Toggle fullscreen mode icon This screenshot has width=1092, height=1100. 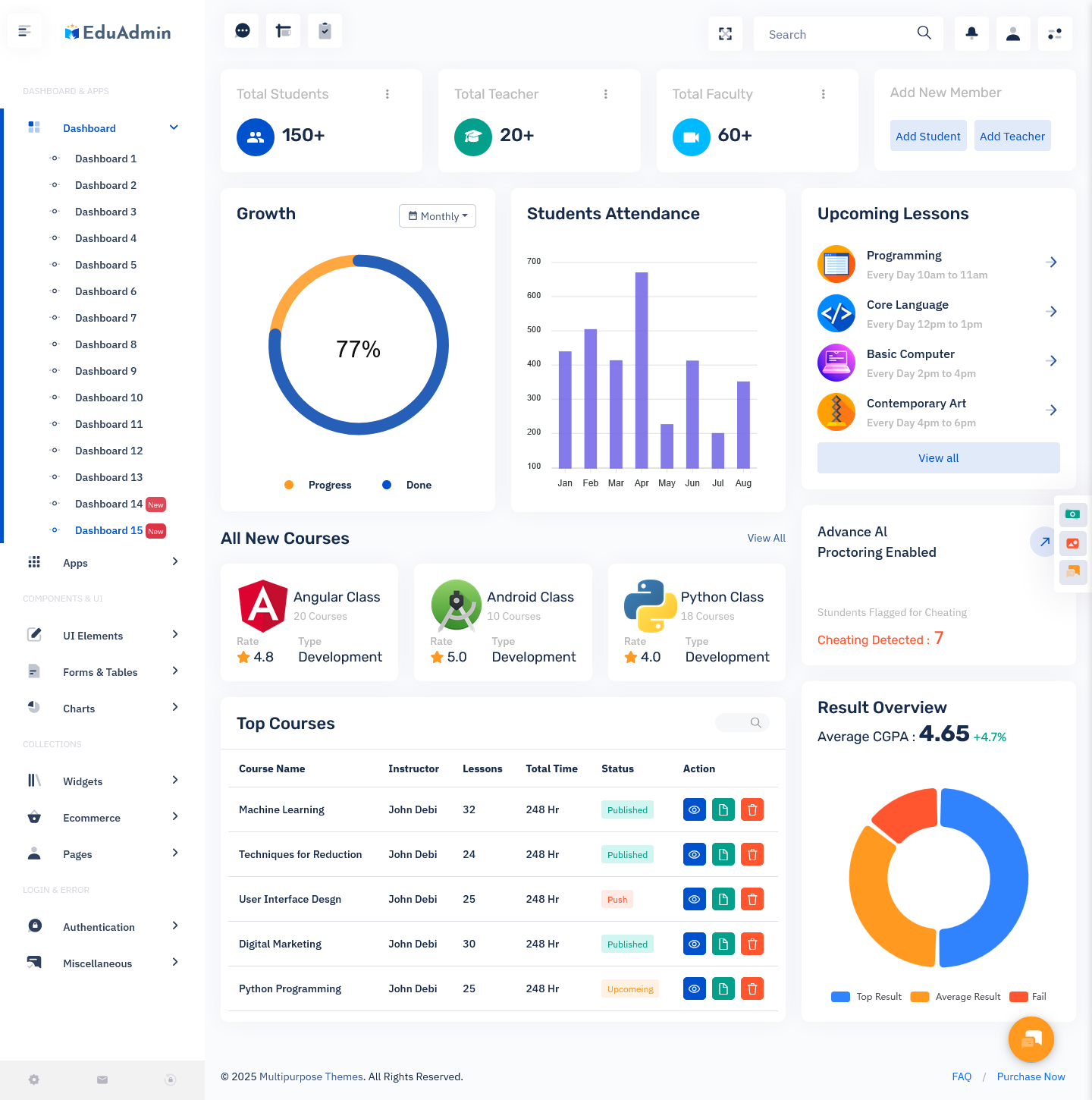pyautogui.click(x=726, y=33)
